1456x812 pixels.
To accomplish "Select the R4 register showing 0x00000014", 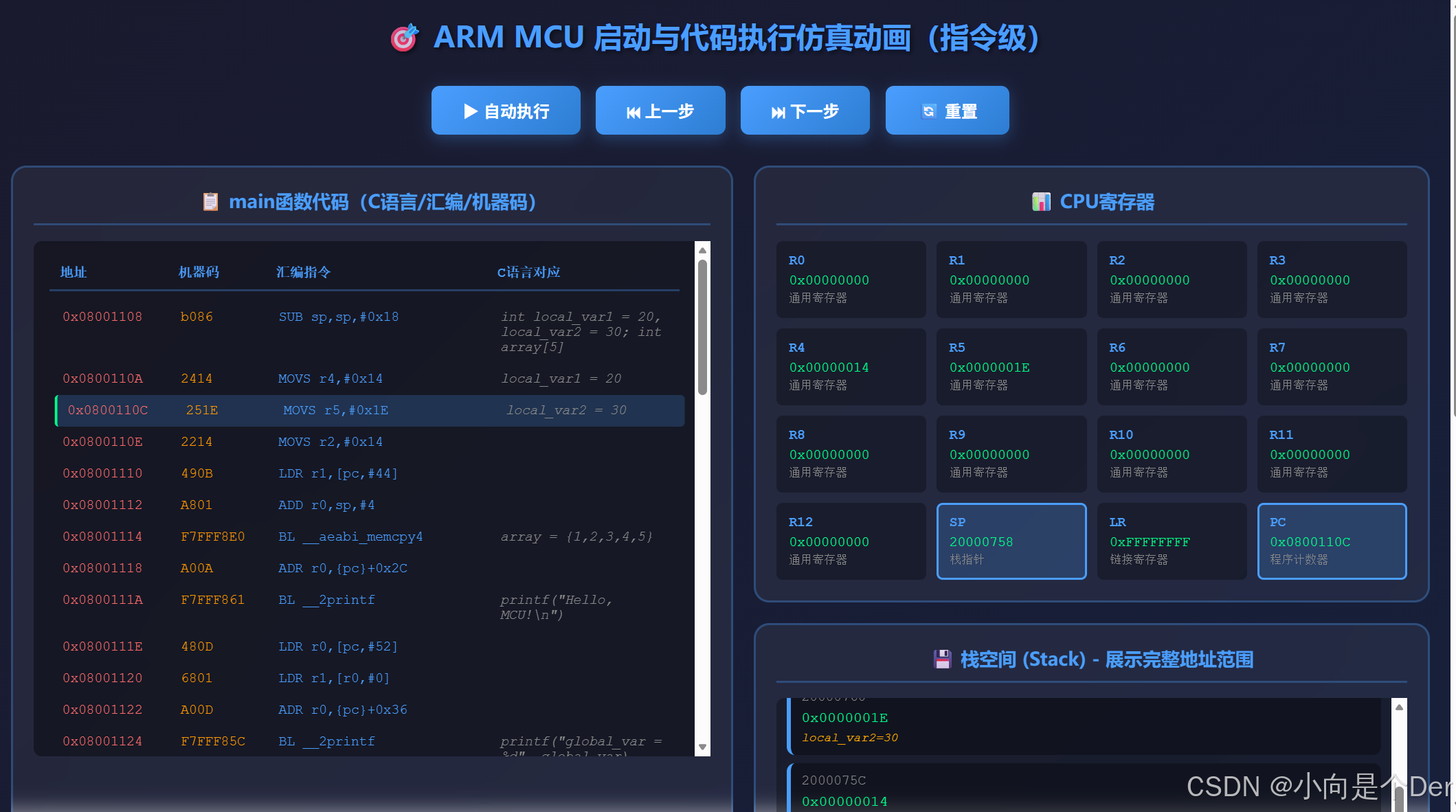I will coord(851,367).
